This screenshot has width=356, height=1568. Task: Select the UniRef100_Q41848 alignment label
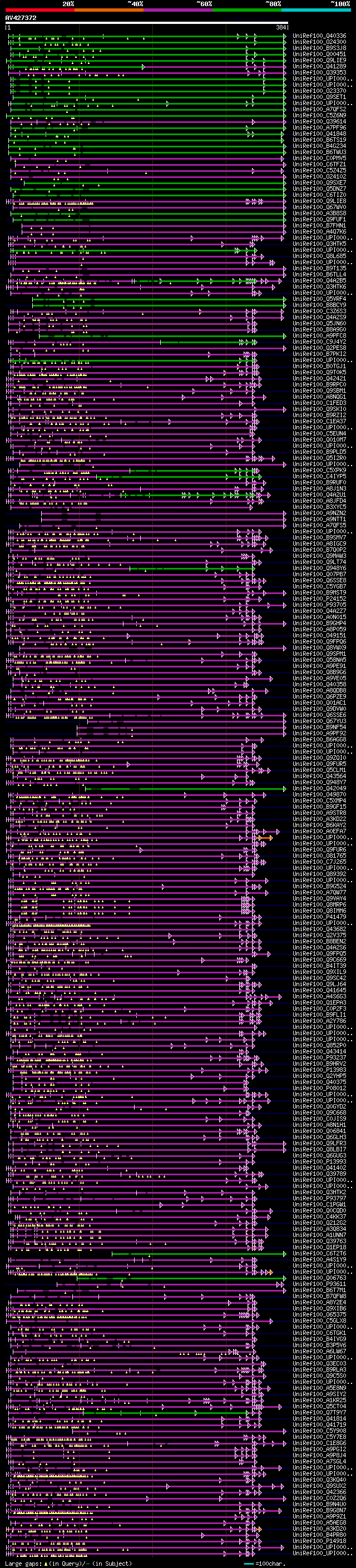click(x=319, y=134)
